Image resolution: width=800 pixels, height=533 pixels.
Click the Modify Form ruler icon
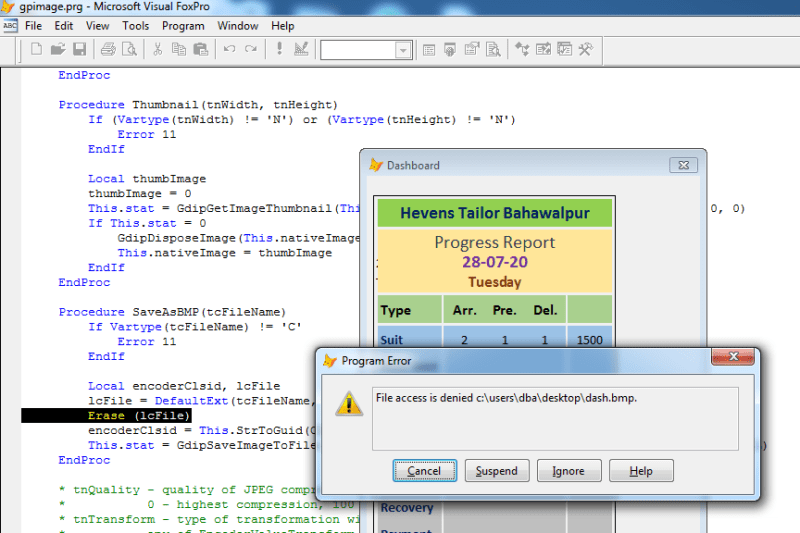coord(301,49)
